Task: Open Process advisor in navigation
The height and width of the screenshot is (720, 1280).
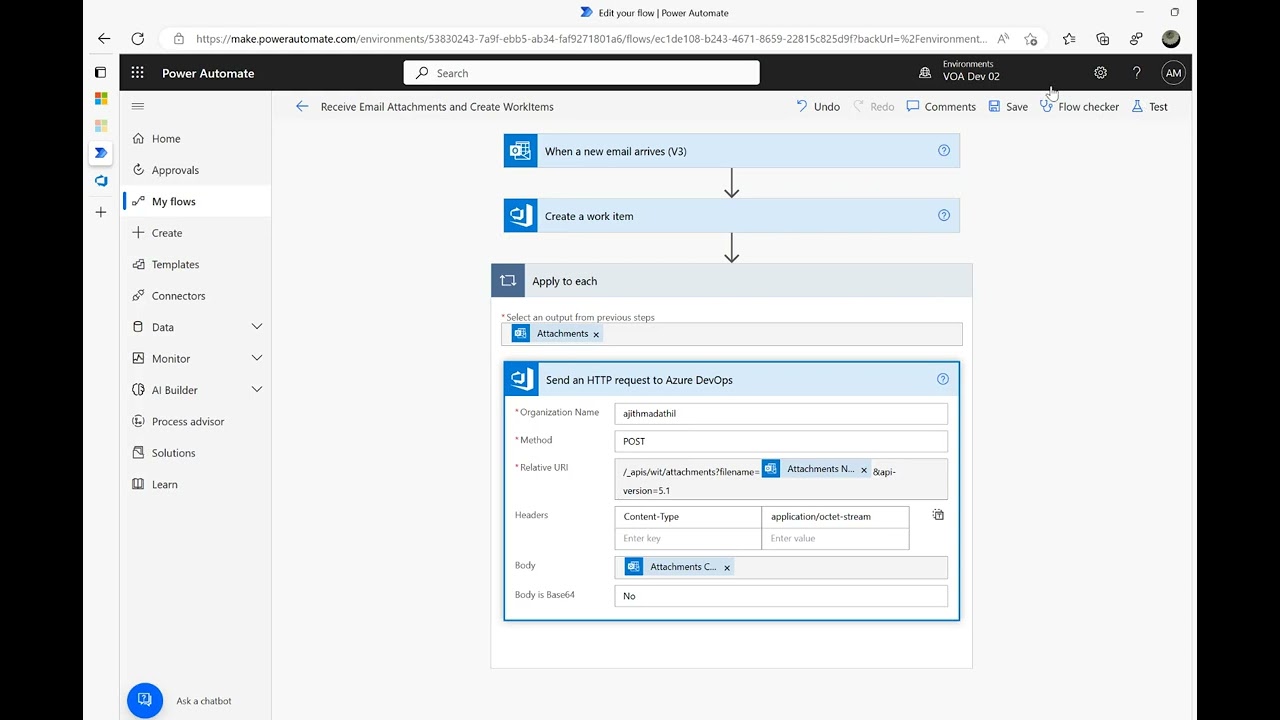Action: click(x=197, y=421)
